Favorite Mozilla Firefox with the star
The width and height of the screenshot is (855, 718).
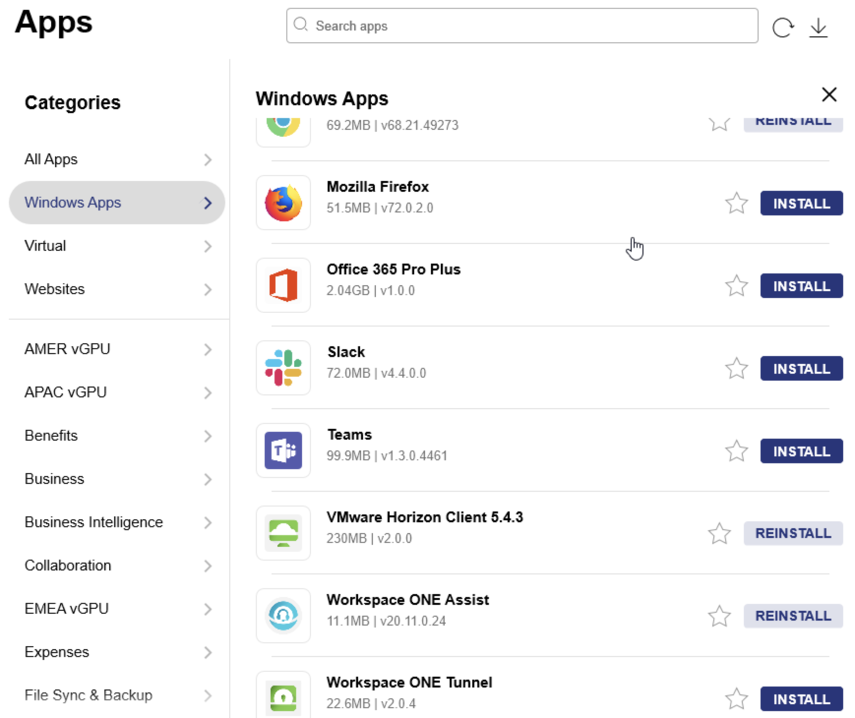pyautogui.click(x=736, y=204)
